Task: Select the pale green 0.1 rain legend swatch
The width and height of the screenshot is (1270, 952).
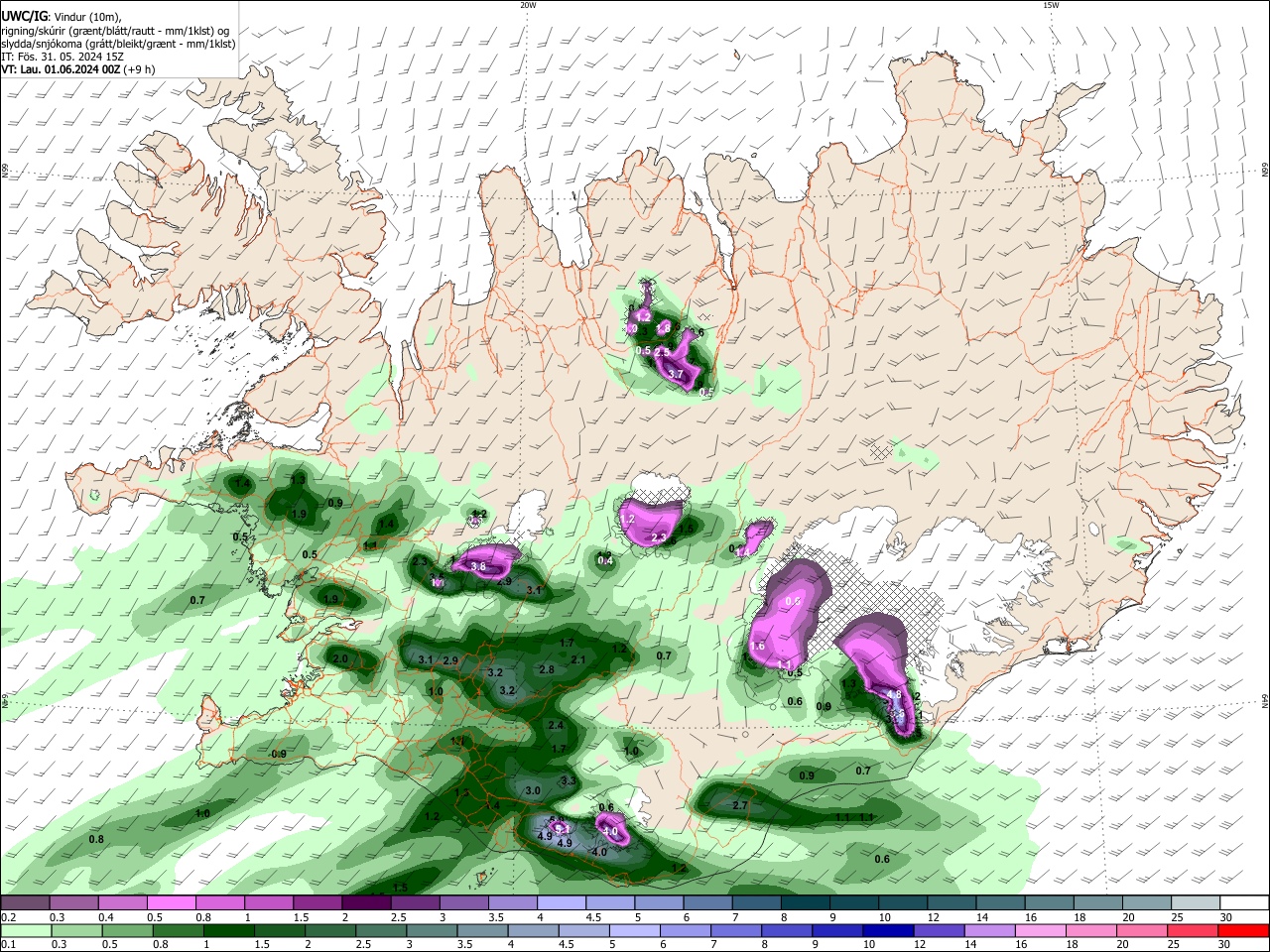Action: click(26, 930)
